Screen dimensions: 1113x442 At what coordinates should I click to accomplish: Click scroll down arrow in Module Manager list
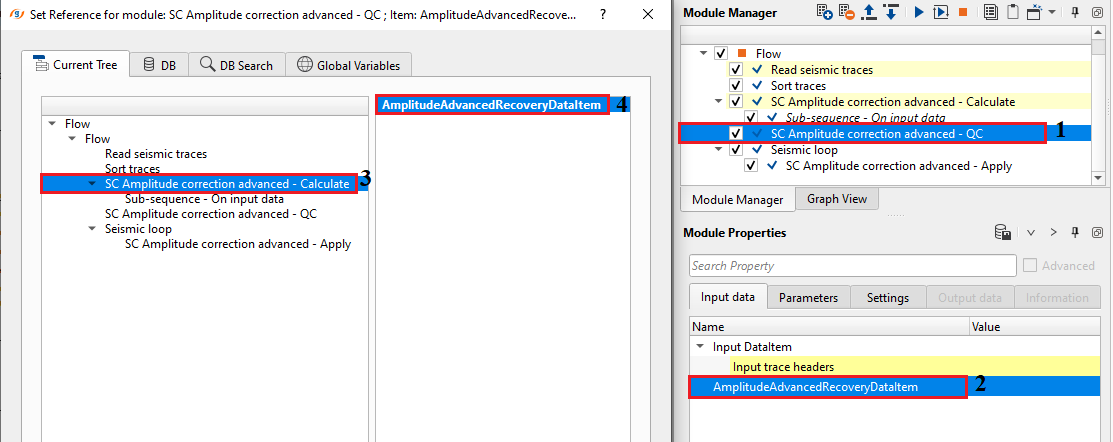point(1099,178)
